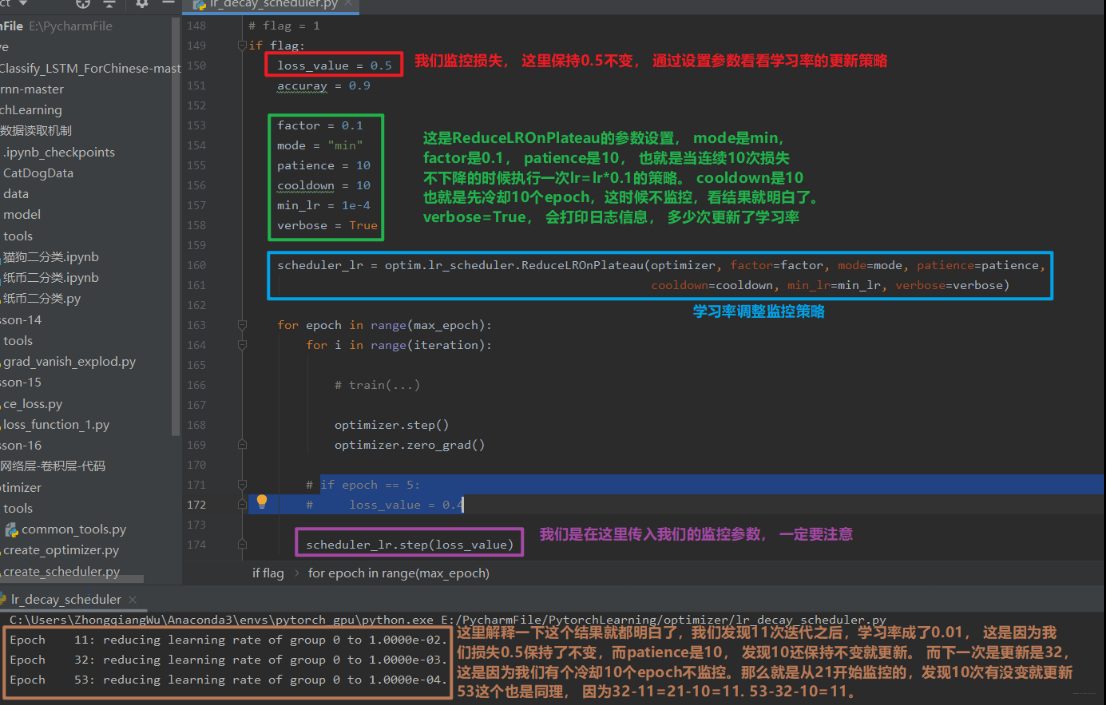This screenshot has width=1106, height=705.
Task: Click the 'mode = "min"' code line
Action: point(320,145)
